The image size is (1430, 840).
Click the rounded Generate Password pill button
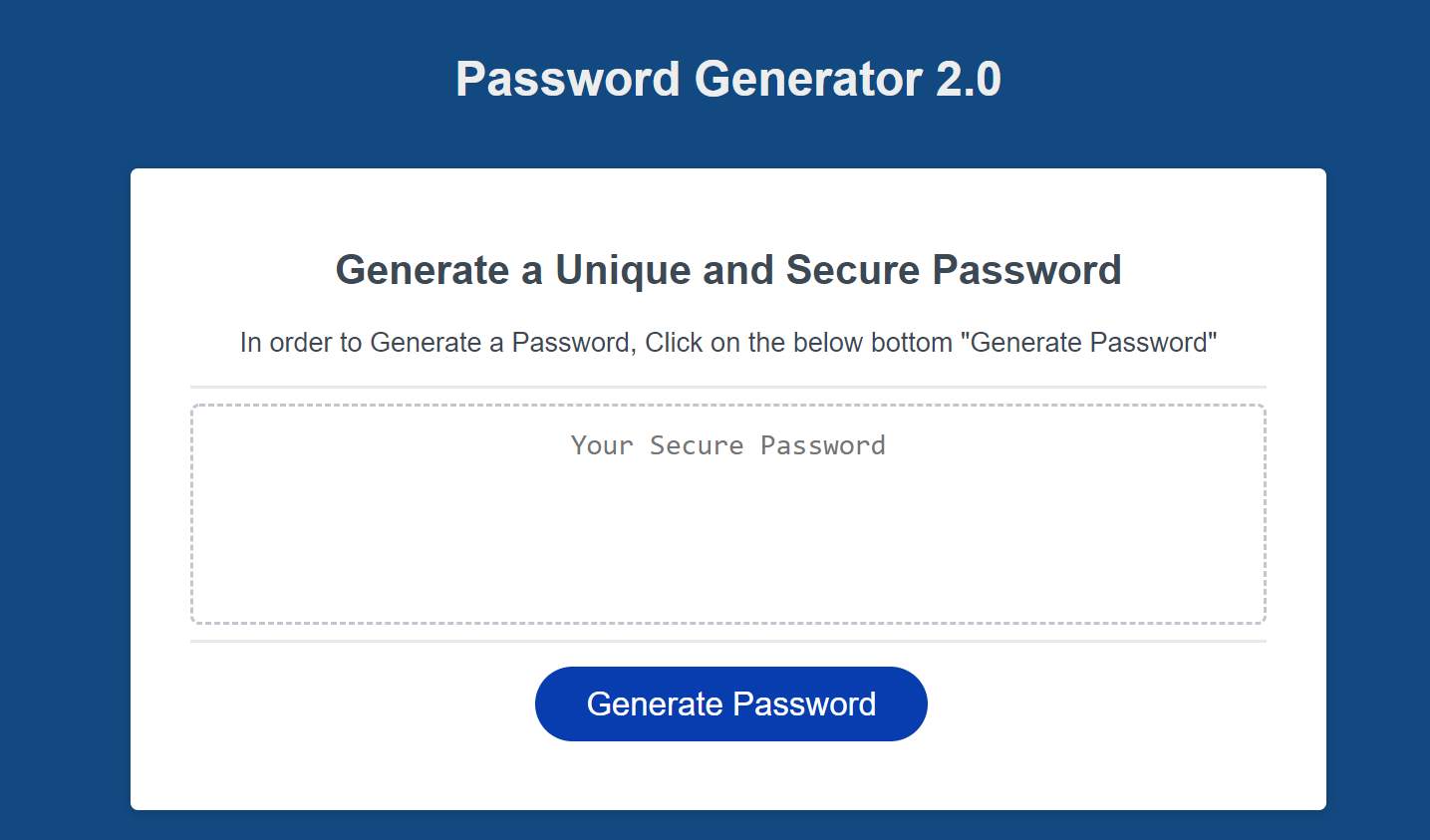730,703
